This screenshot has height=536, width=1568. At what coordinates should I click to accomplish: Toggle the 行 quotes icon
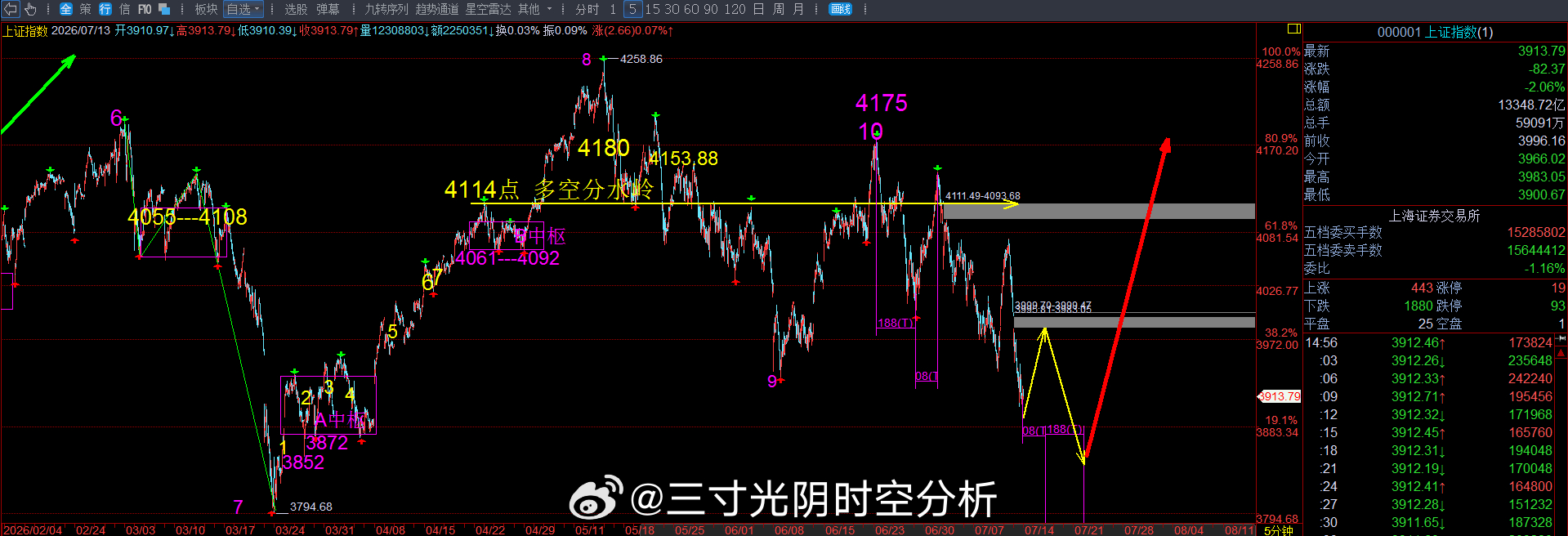[x=105, y=9]
